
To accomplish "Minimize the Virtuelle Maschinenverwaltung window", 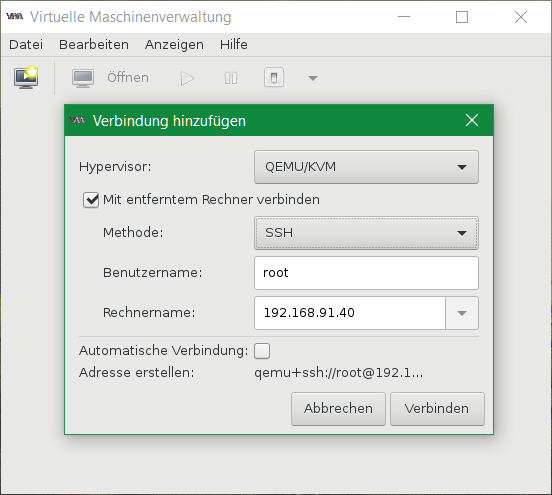I will 404,17.
